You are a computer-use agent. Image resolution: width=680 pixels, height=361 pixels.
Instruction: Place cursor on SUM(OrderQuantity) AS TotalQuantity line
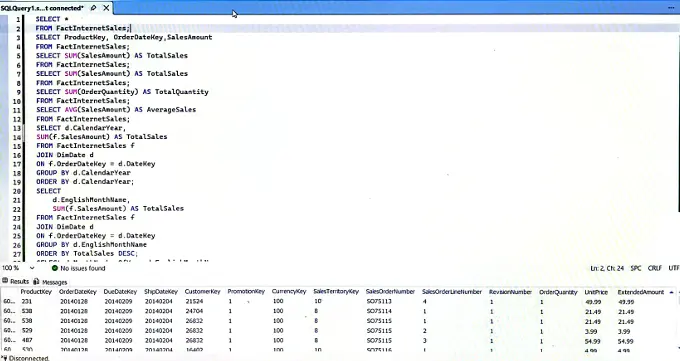pyautogui.click(x=122, y=92)
